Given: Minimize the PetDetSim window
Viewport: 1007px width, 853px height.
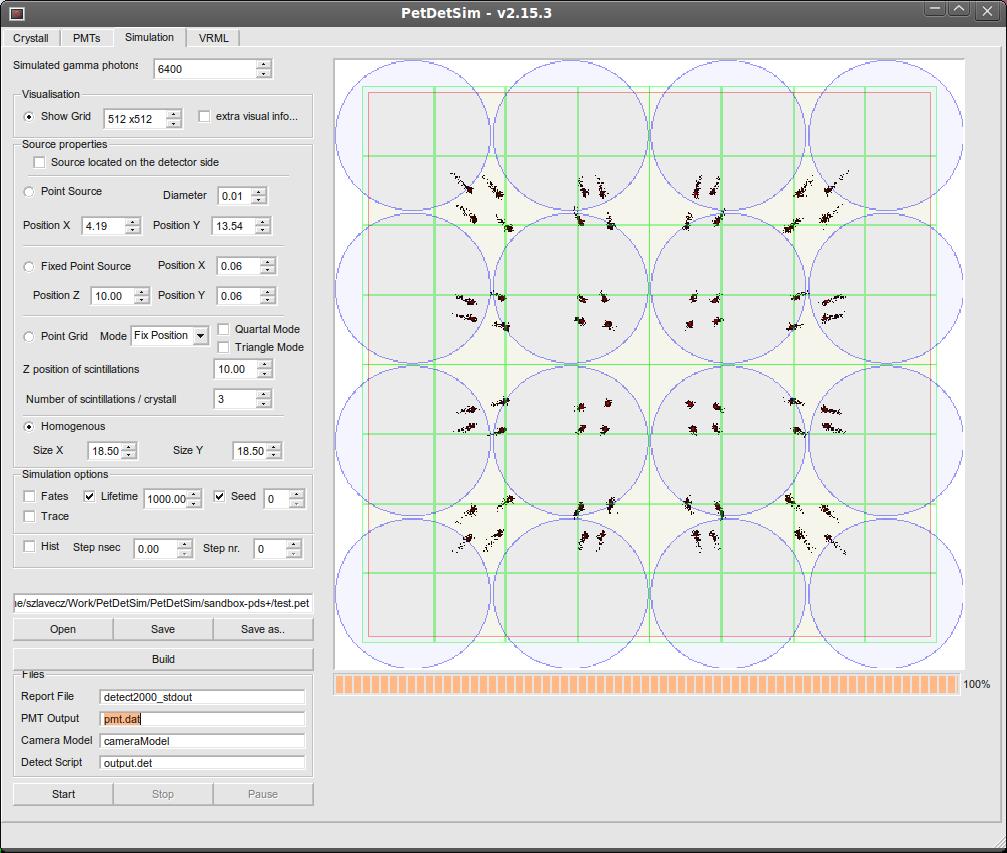Looking at the screenshot, I should (x=935, y=10).
